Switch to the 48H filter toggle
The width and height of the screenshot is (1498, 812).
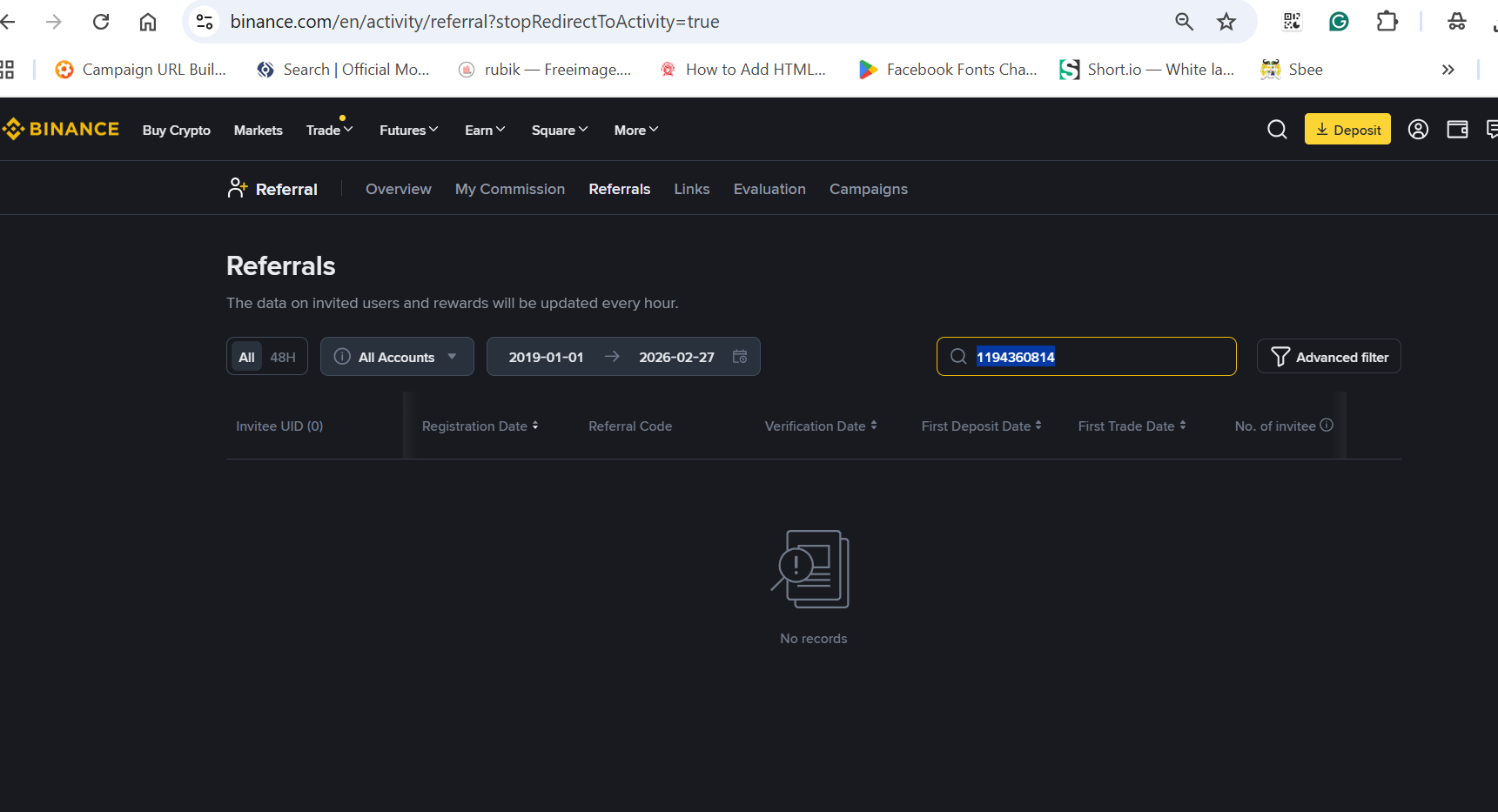[283, 357]
